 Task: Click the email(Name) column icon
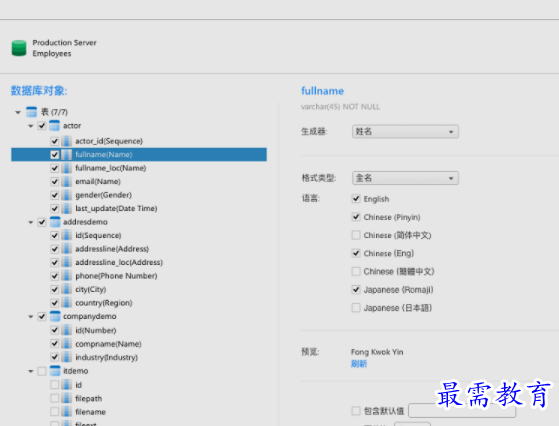pyautogui.click(x=66, y=182)
